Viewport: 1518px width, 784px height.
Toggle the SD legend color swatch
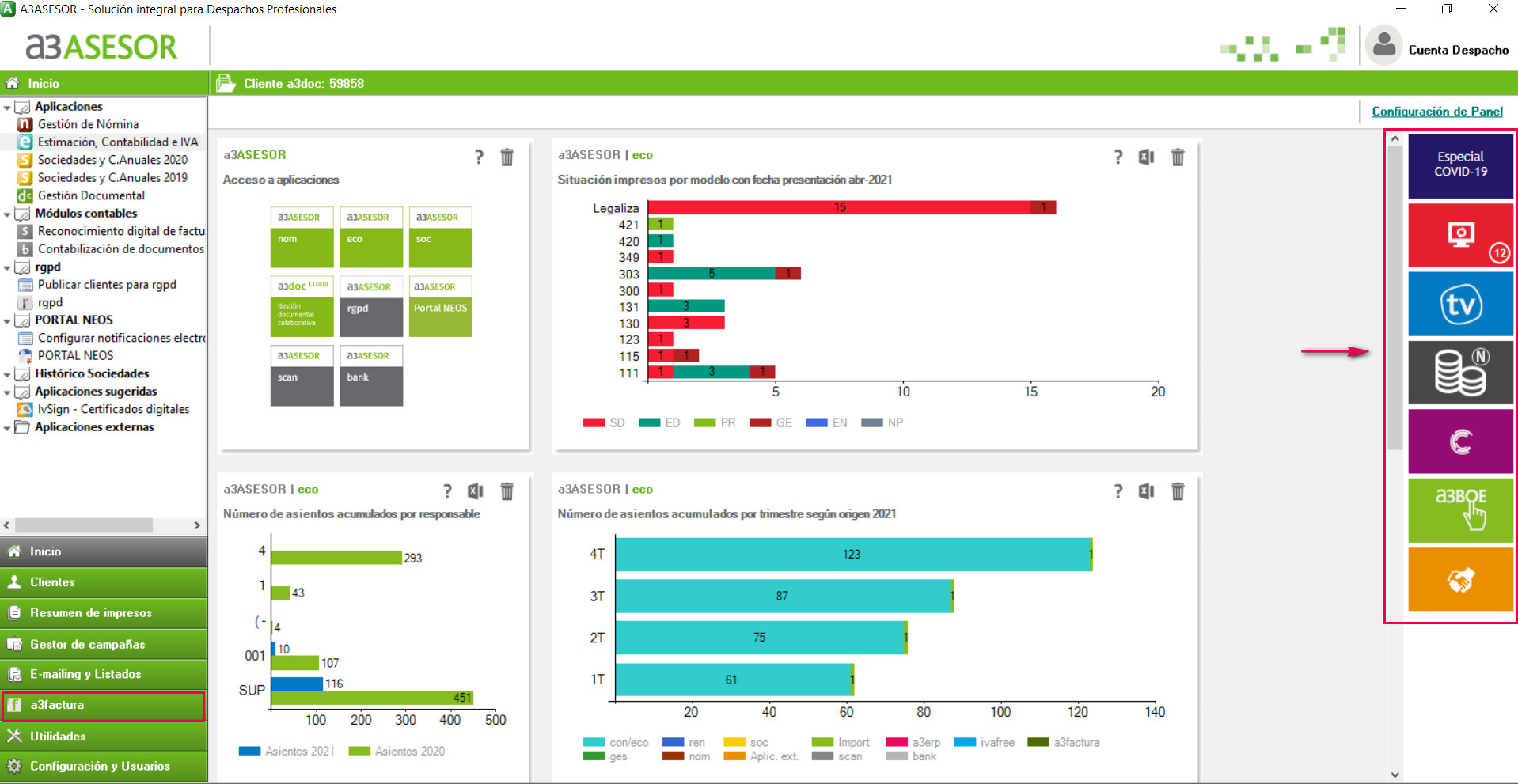coord(594,422)
